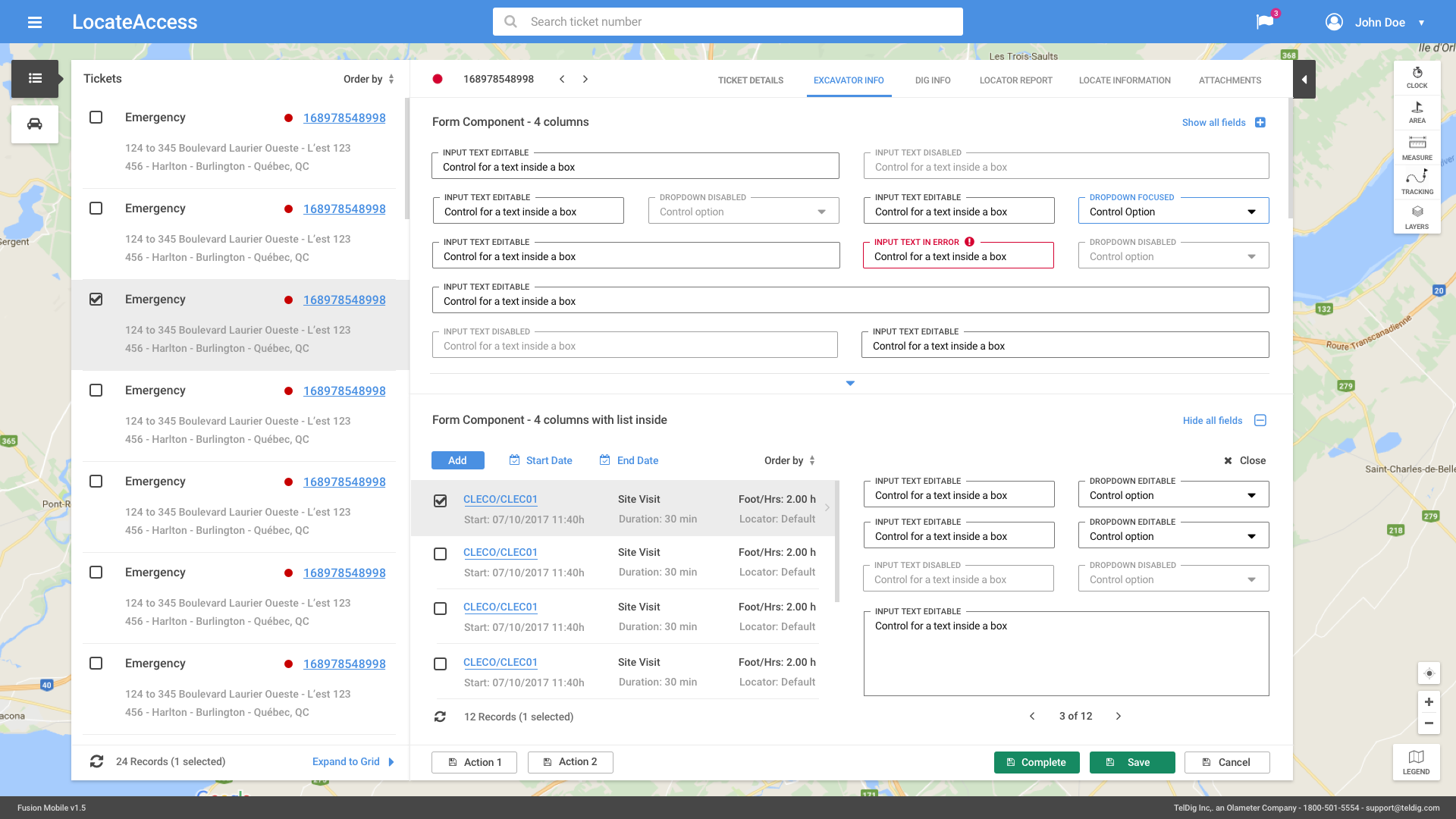Open notifications flag icon
The height and width of the screenshot is (819, 1456).
1265,22
